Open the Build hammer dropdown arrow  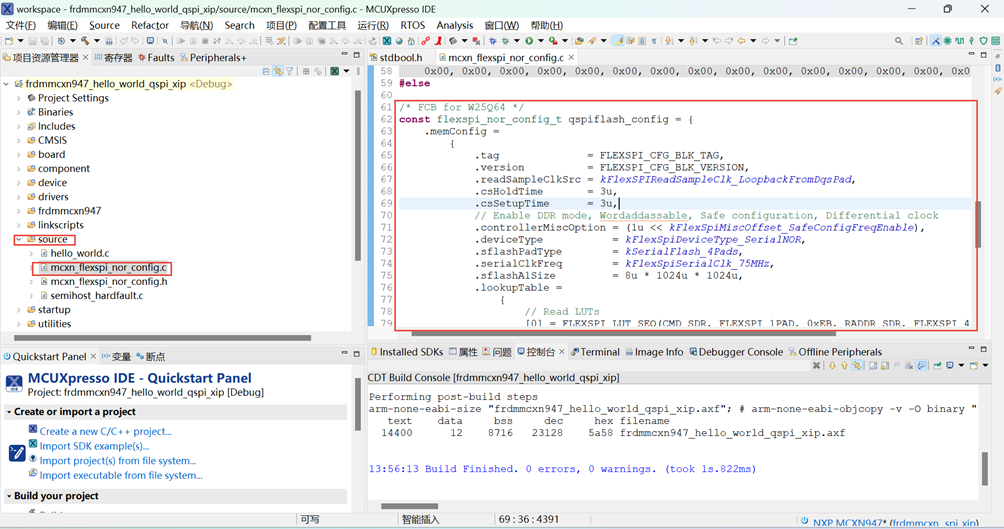point(97,41)
